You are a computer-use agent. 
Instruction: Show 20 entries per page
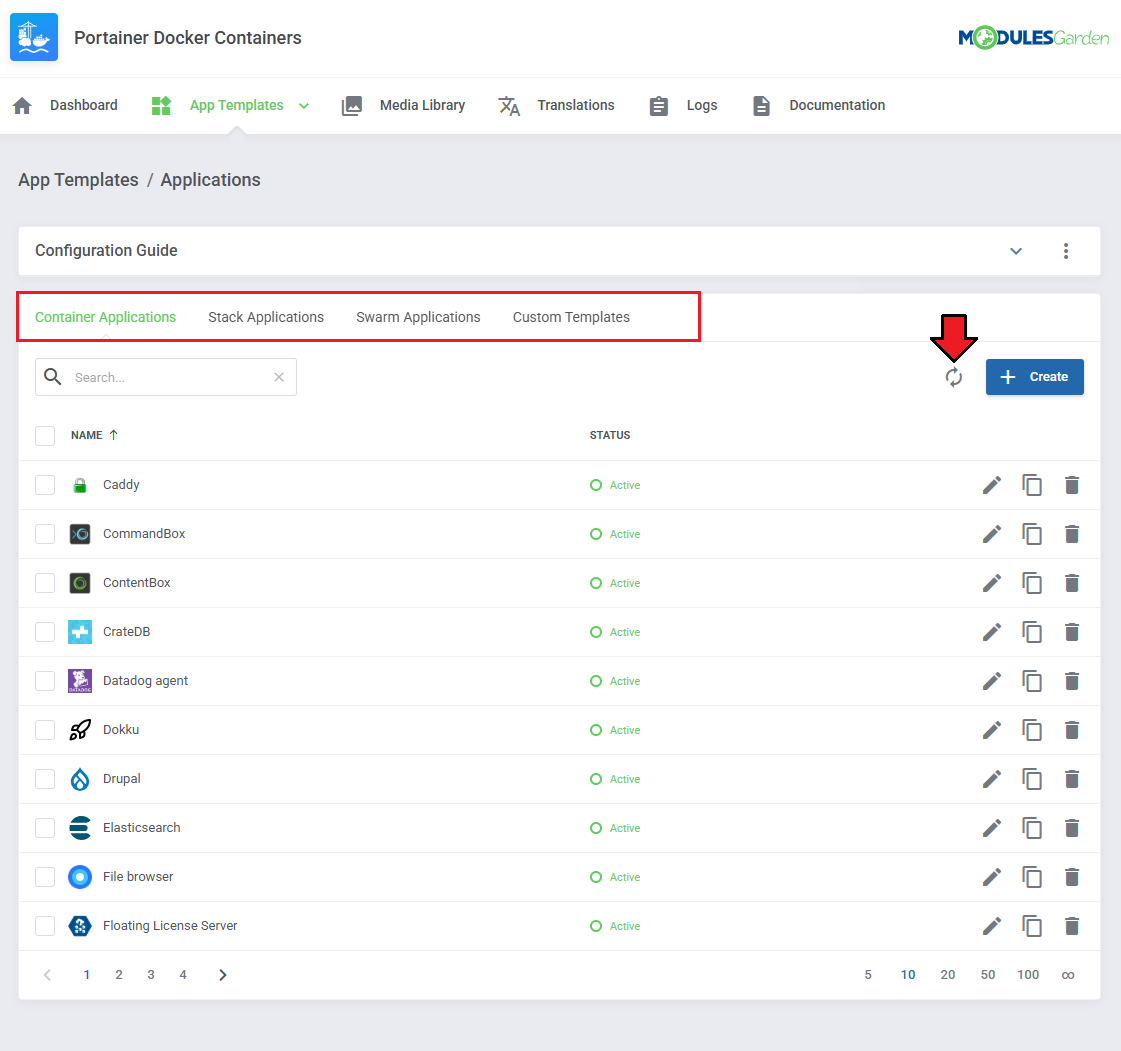pyautogui.click(x=948, y=974)
